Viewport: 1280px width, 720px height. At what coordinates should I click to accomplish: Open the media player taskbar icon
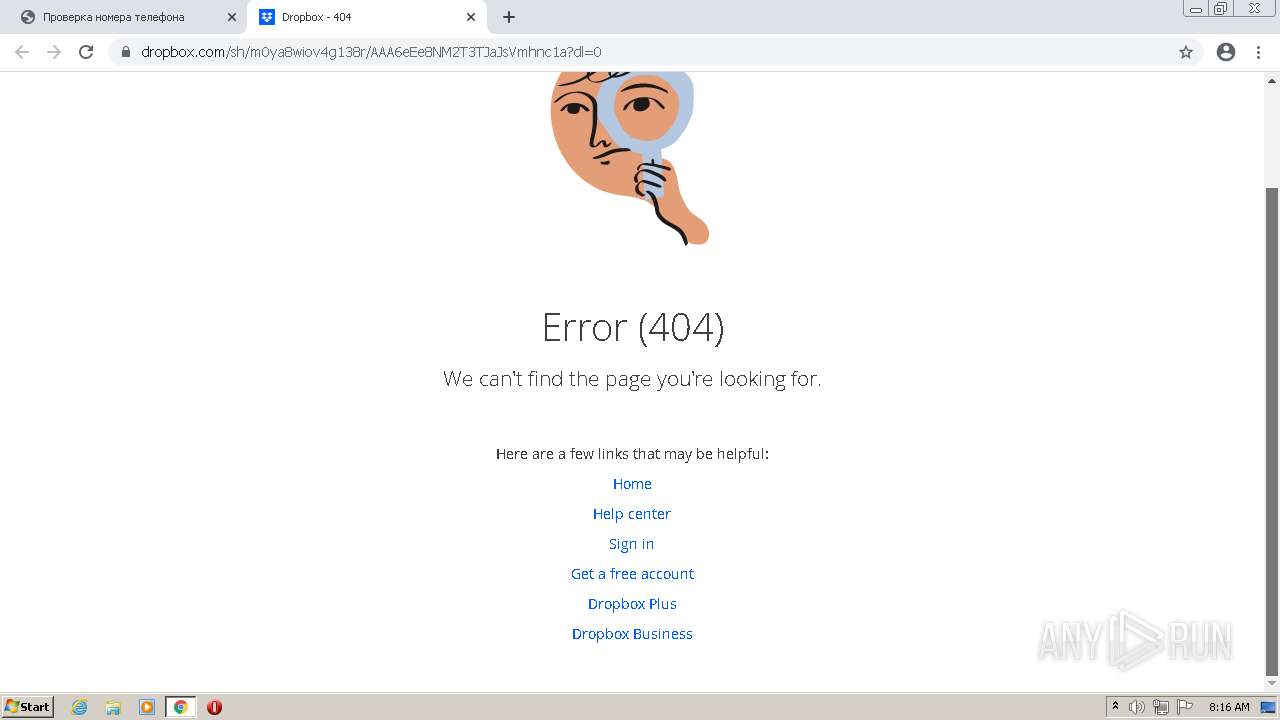147,707
